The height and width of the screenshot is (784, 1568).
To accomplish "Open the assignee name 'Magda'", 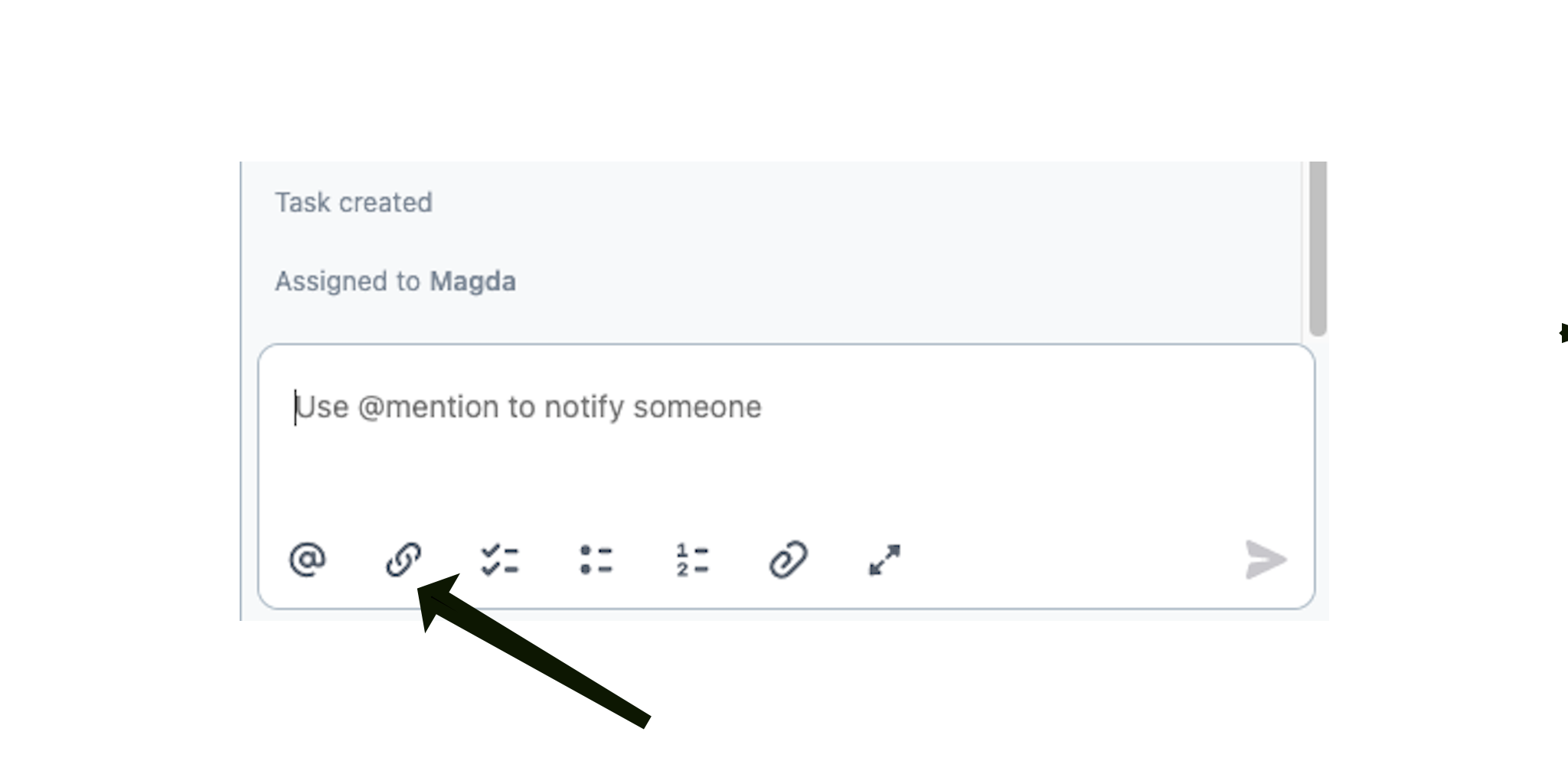I will [x=472, y=282].
